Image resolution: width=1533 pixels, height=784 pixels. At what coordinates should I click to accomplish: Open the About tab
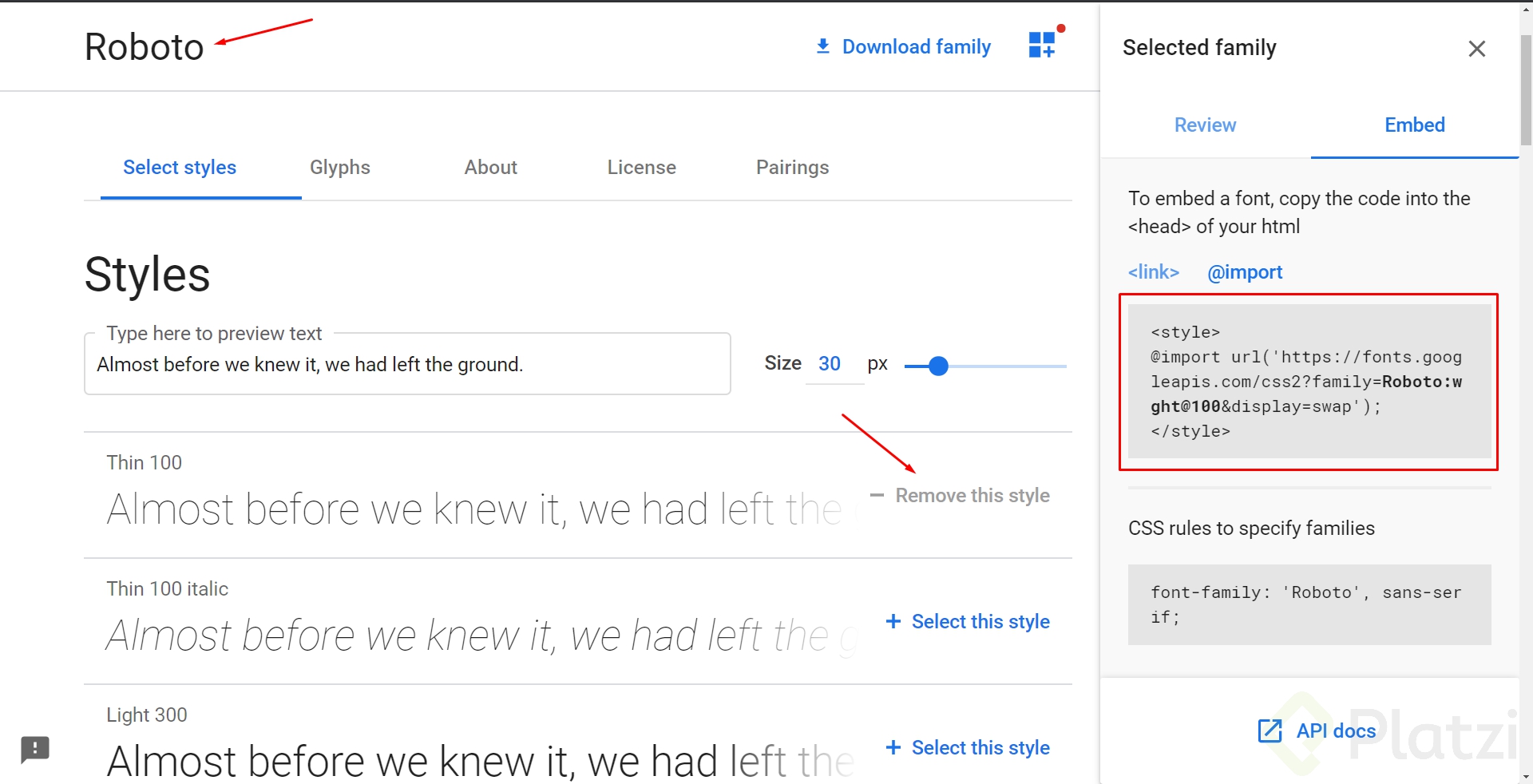(x=491, y=168)
